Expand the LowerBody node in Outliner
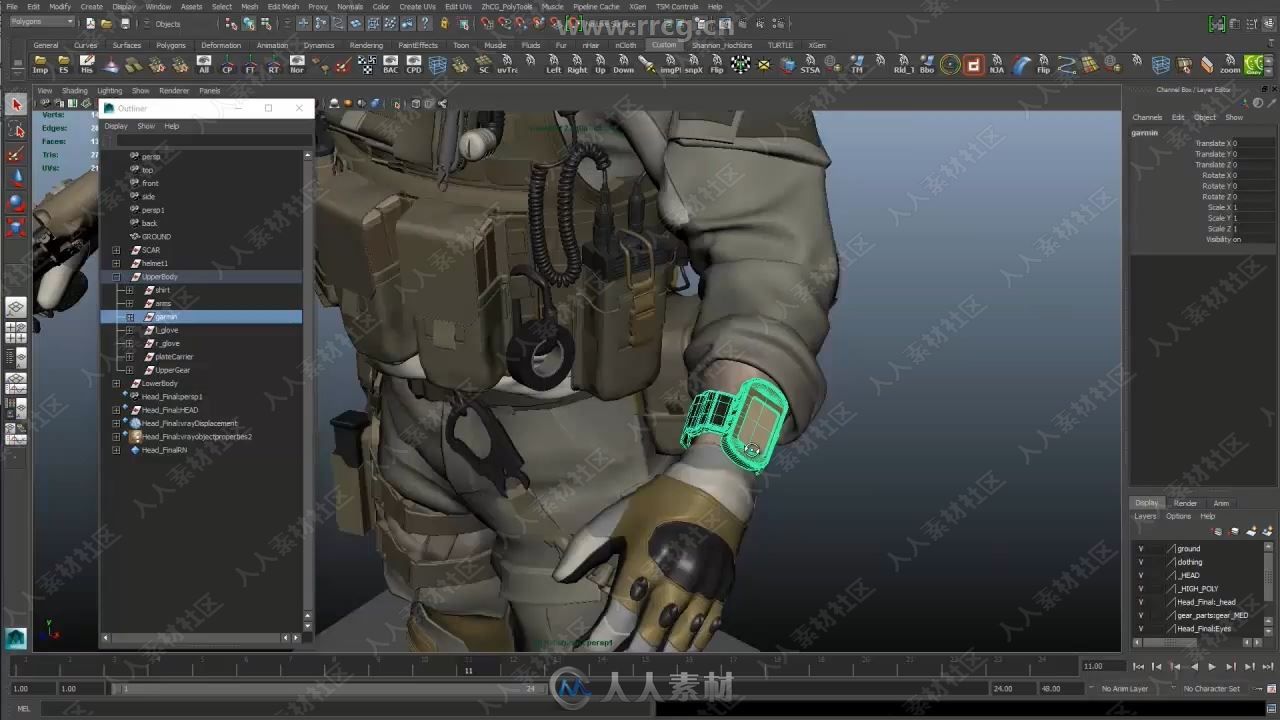Viewport: 1280px width, 720px height. (116, 383)
